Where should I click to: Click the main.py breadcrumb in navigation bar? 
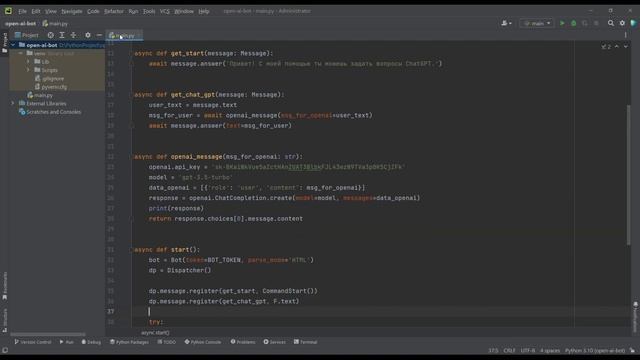coord(55,24)
